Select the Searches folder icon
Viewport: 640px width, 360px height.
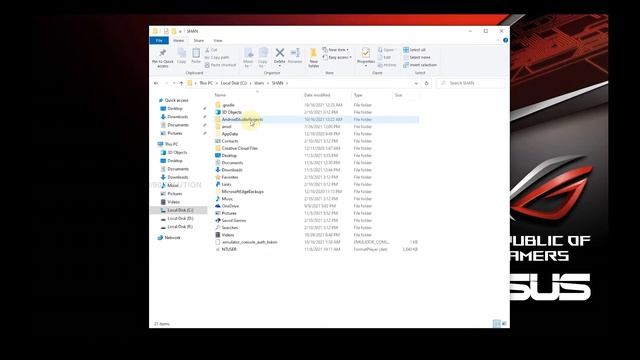pos(218,228)
